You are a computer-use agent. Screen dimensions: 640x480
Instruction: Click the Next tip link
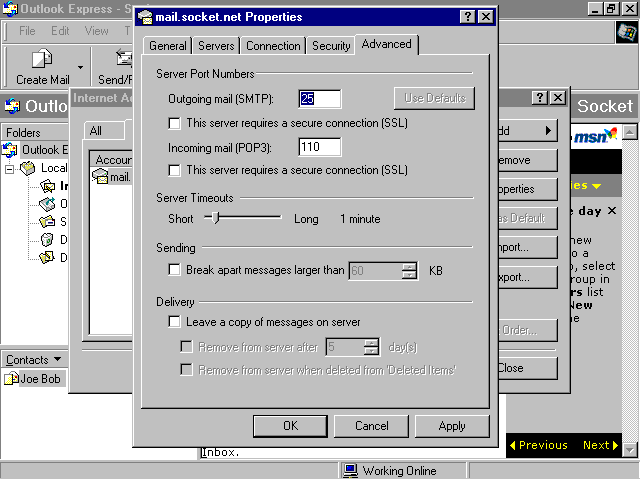tap(600, 445)
